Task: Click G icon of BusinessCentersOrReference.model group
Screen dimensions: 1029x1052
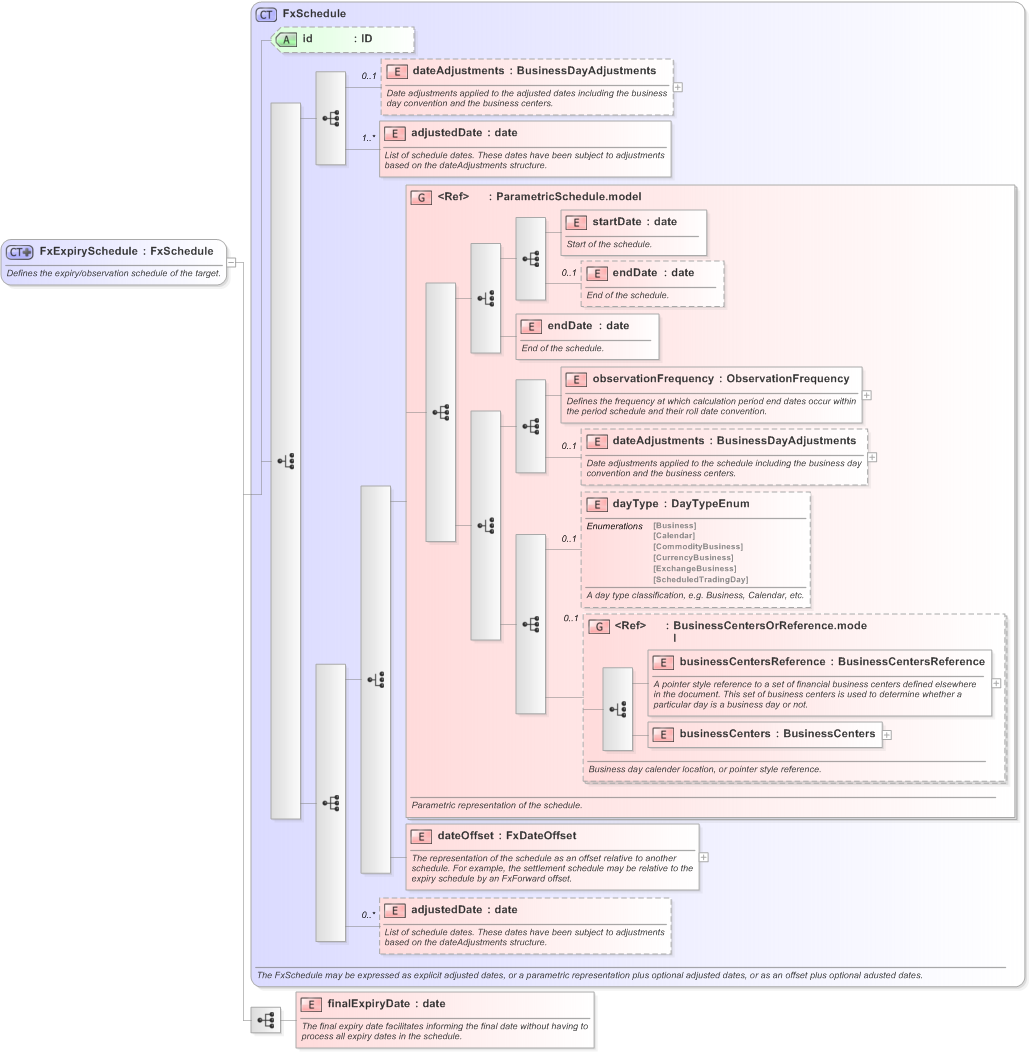Action: click(598, 627)
